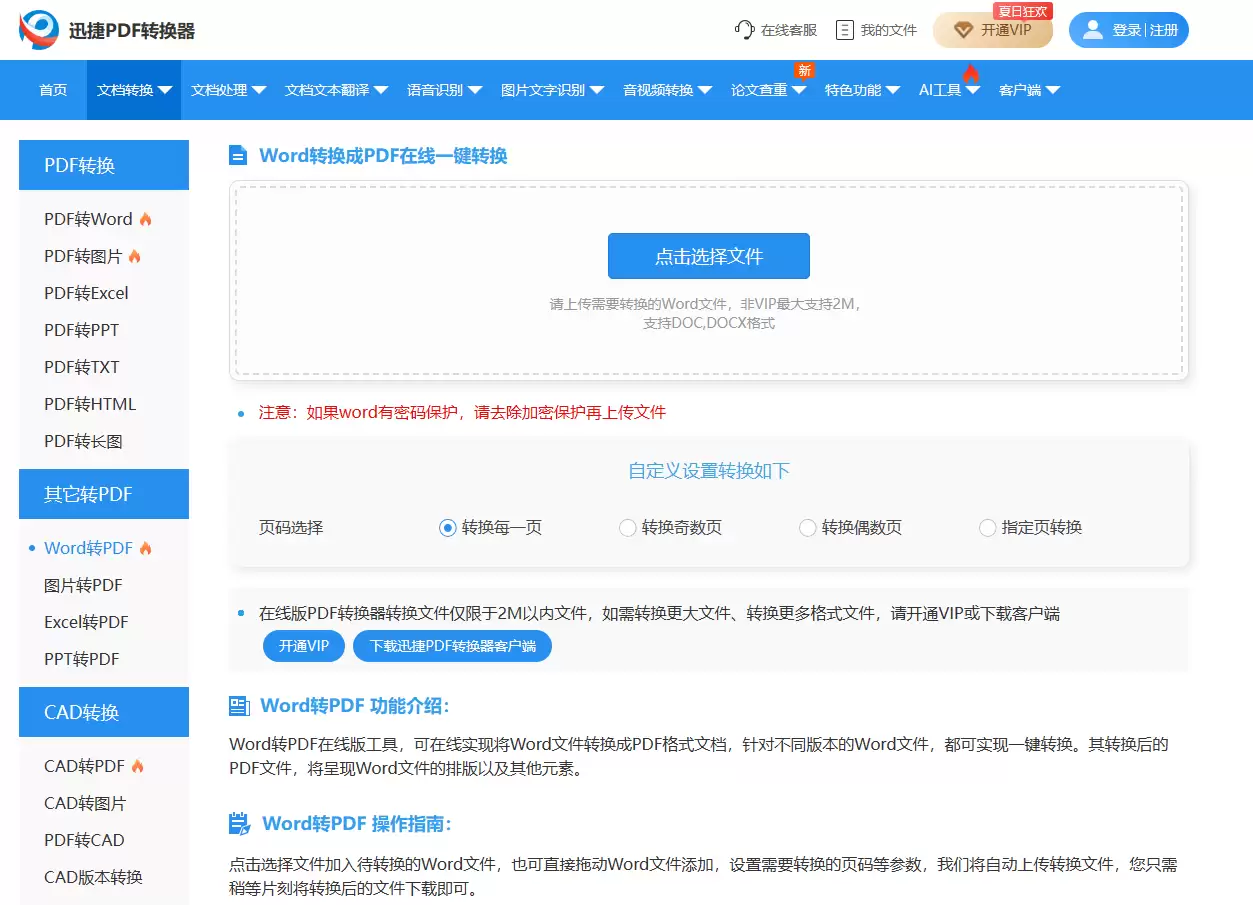Click the 我的文件 document icon
The image size is (1253, 905).
tap(843, 30)
